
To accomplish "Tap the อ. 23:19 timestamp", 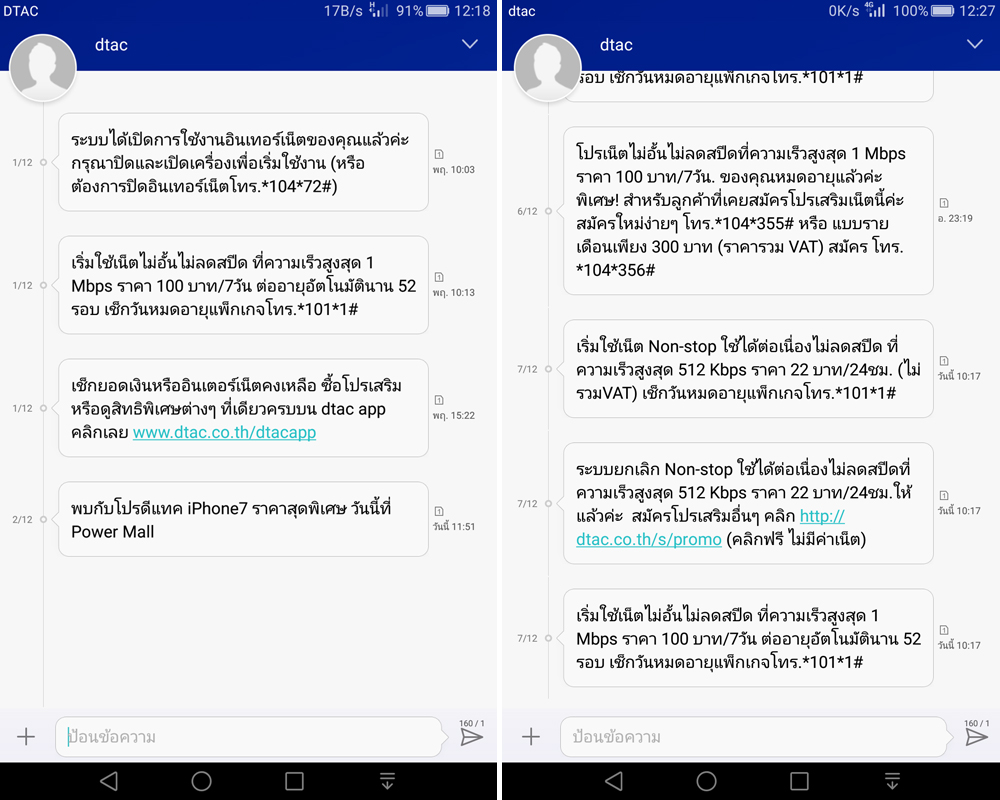I will [955, 218].
